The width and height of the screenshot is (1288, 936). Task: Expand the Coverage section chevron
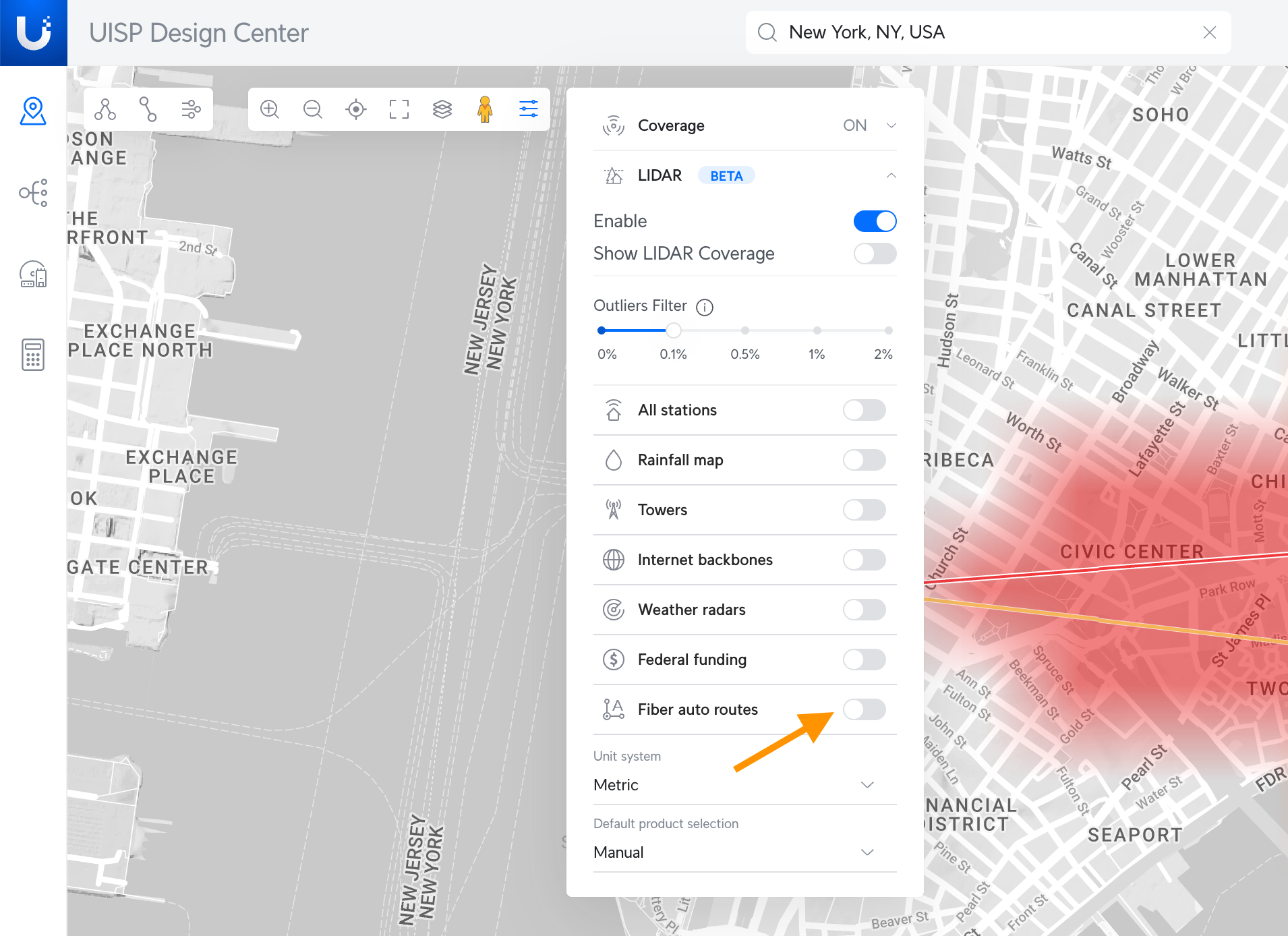pos(891,125)
